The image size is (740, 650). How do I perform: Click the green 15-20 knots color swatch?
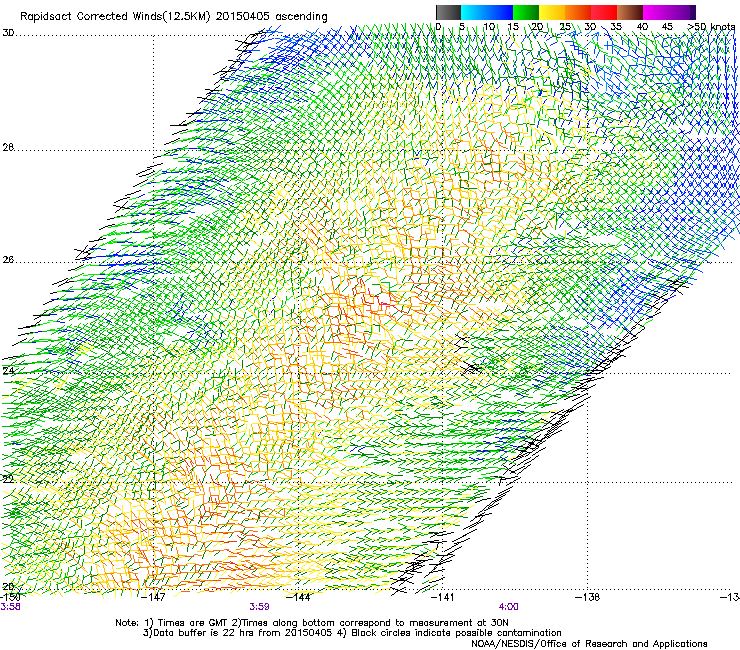coord(526,12)
